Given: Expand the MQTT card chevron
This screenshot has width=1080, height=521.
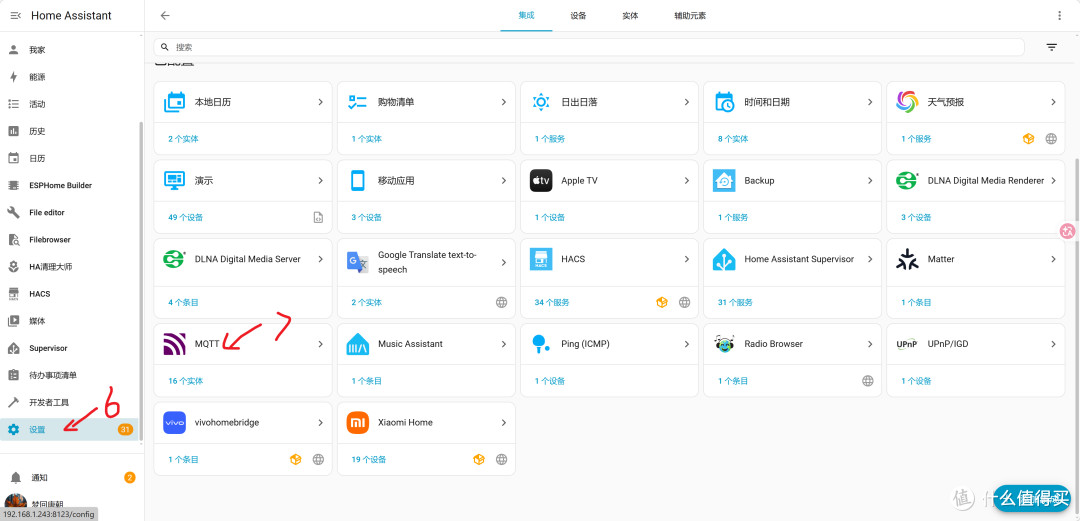Looking at the screenshot, I should 320,344.
